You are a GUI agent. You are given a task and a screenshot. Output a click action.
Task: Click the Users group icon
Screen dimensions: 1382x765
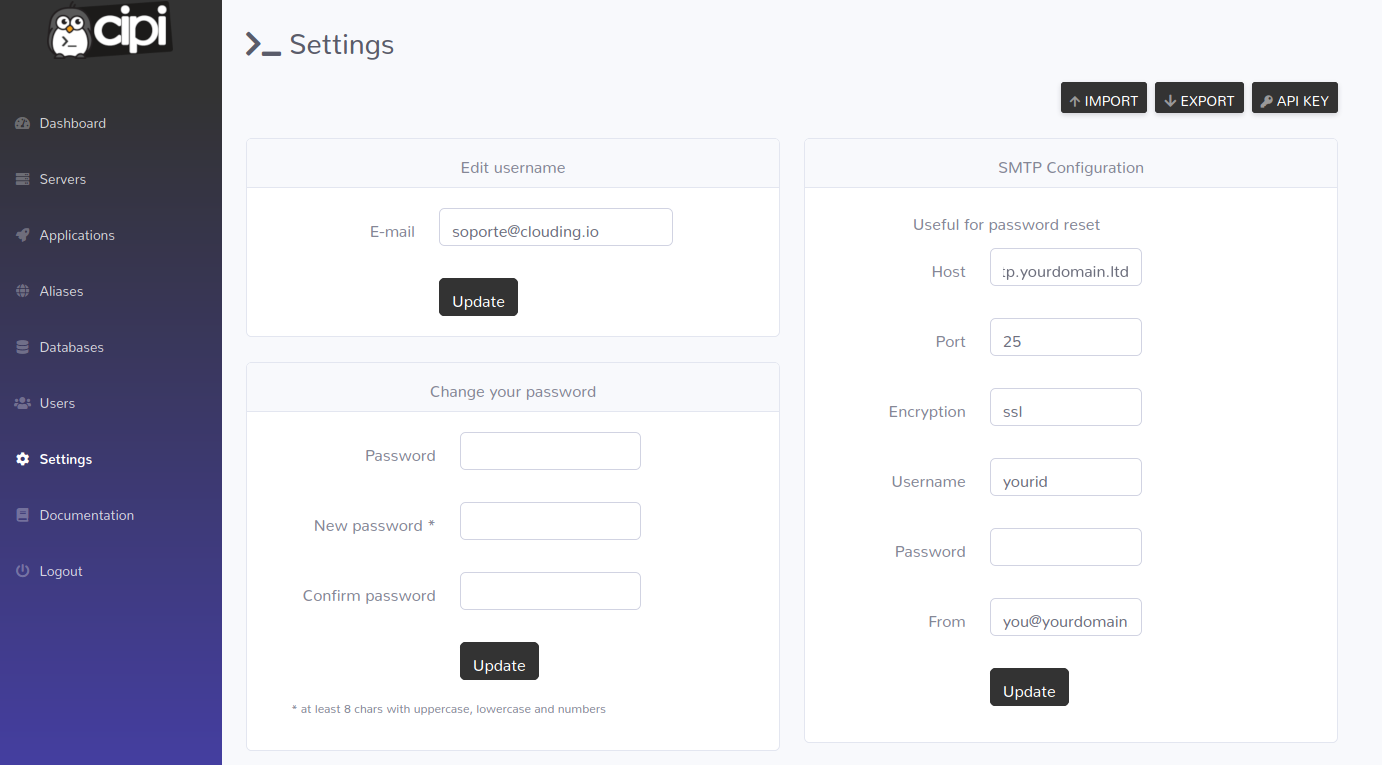pyautogui.click(x=23, y=404)
